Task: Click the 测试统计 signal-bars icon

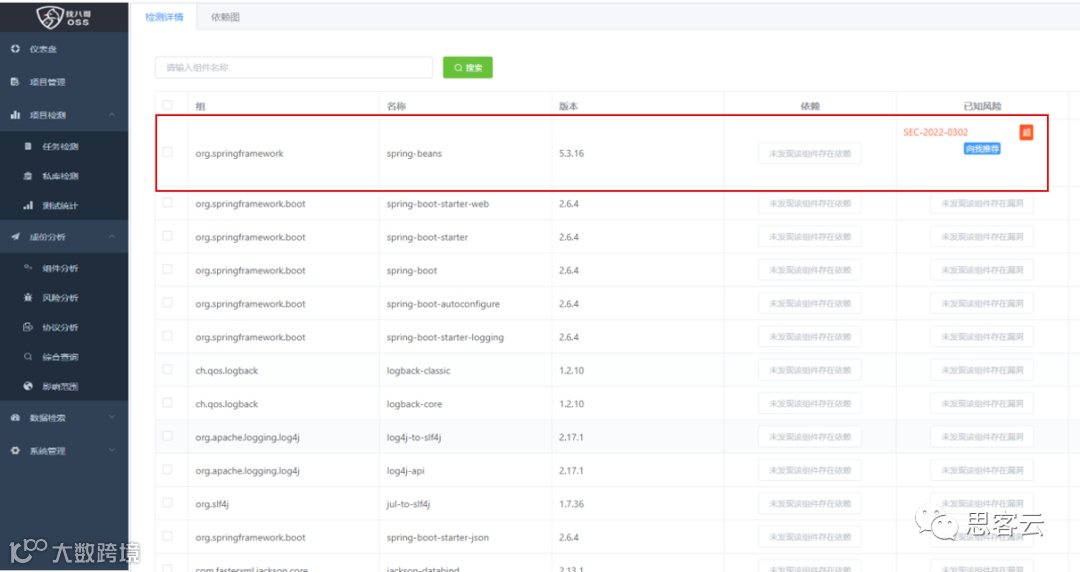Action: click(x=28, y=205)
